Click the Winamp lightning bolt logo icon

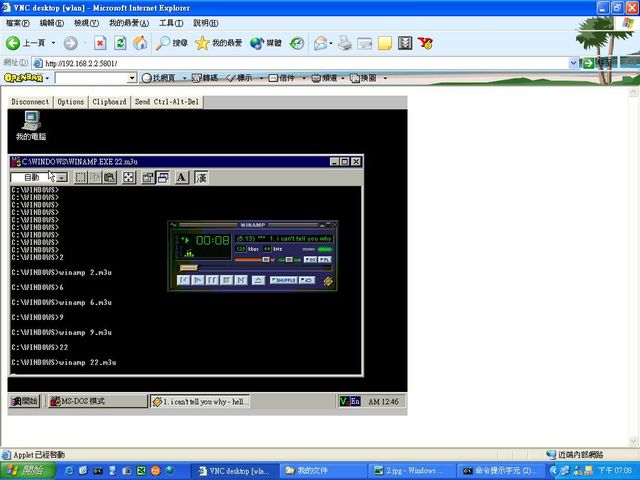coord(328,281)
